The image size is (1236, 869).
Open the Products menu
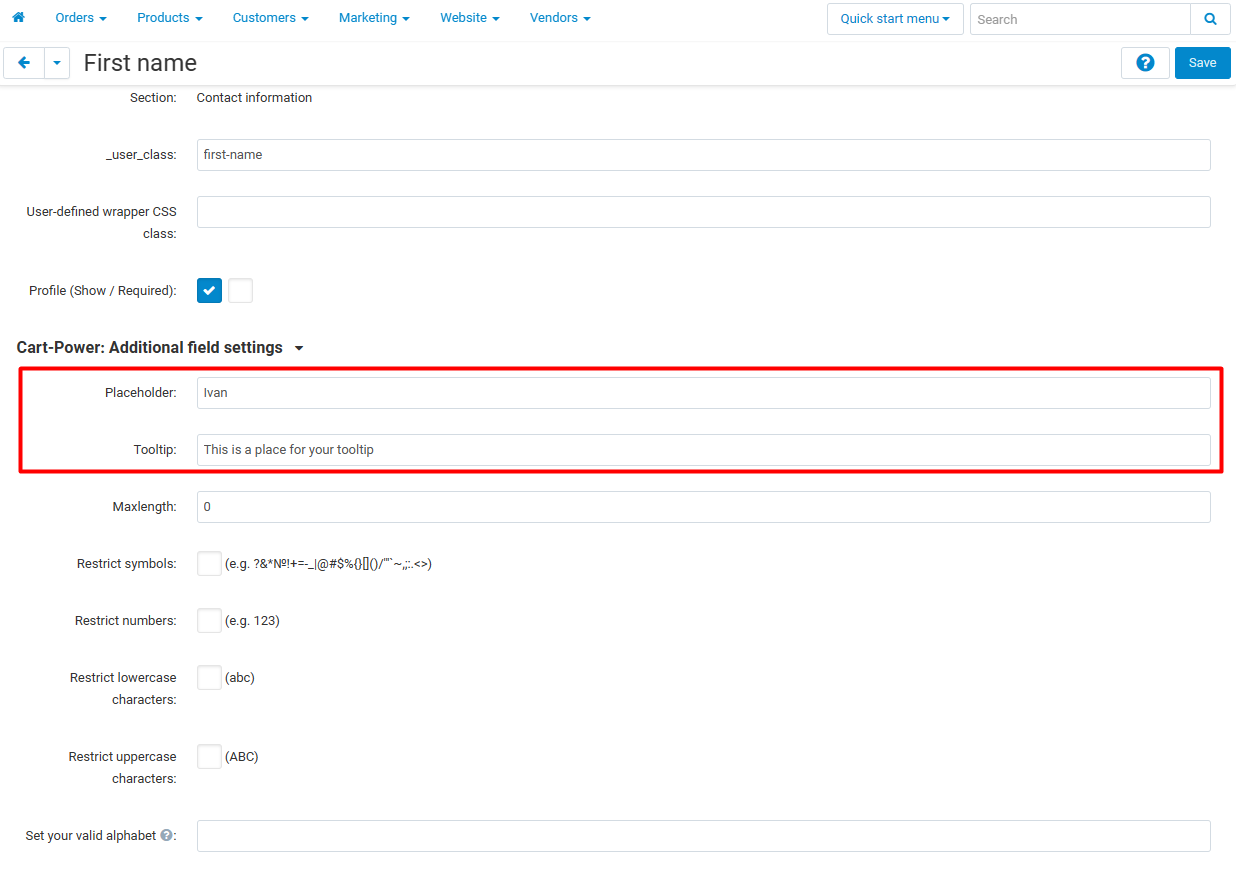tap(163, 17)
